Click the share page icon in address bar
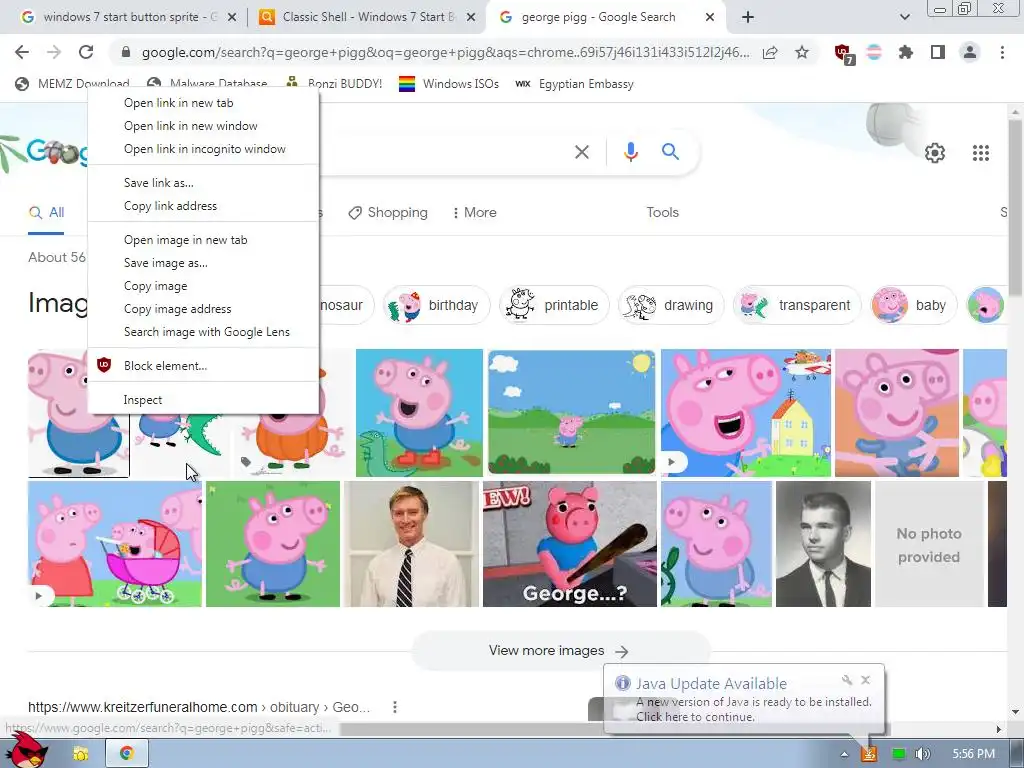 pyautogui.click(x=770, y=52)
